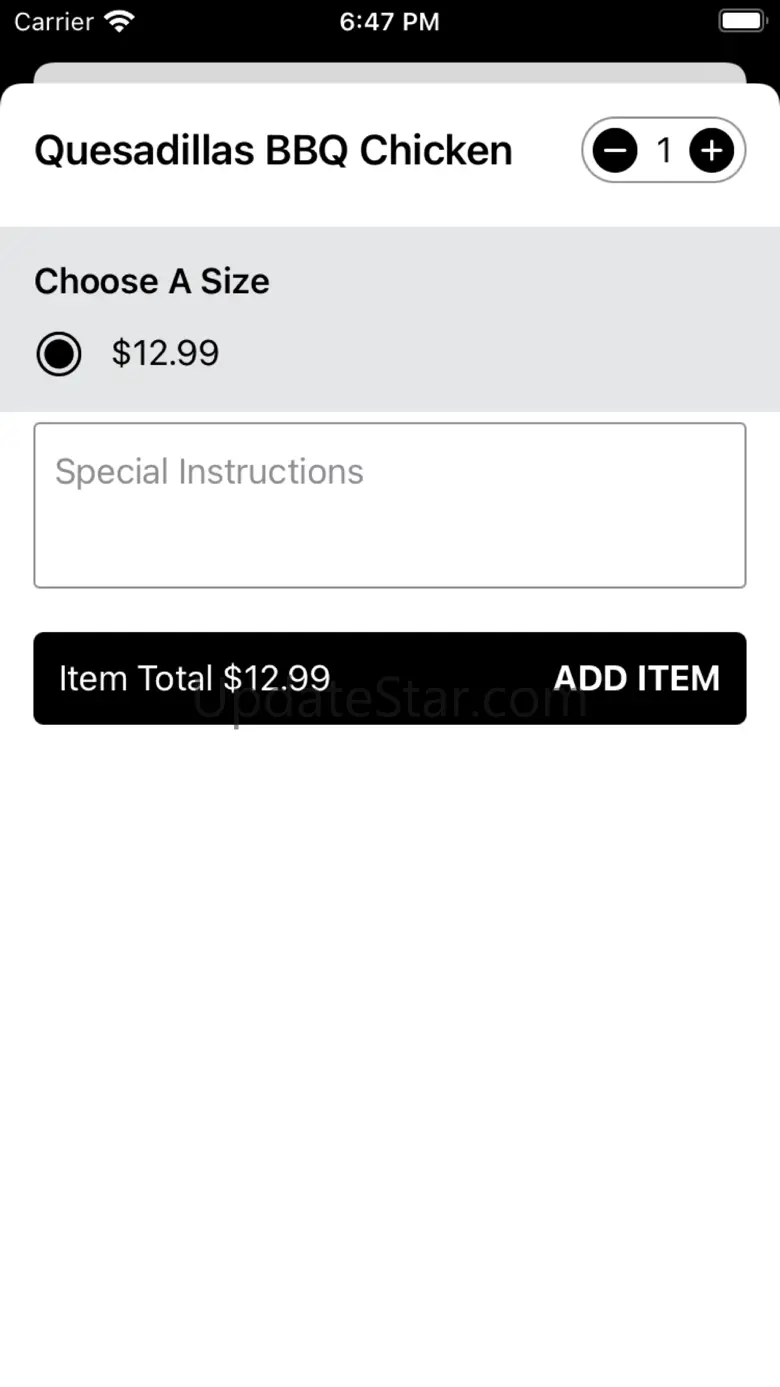
Task: Tap the quantity number 1
Action: 663,151
